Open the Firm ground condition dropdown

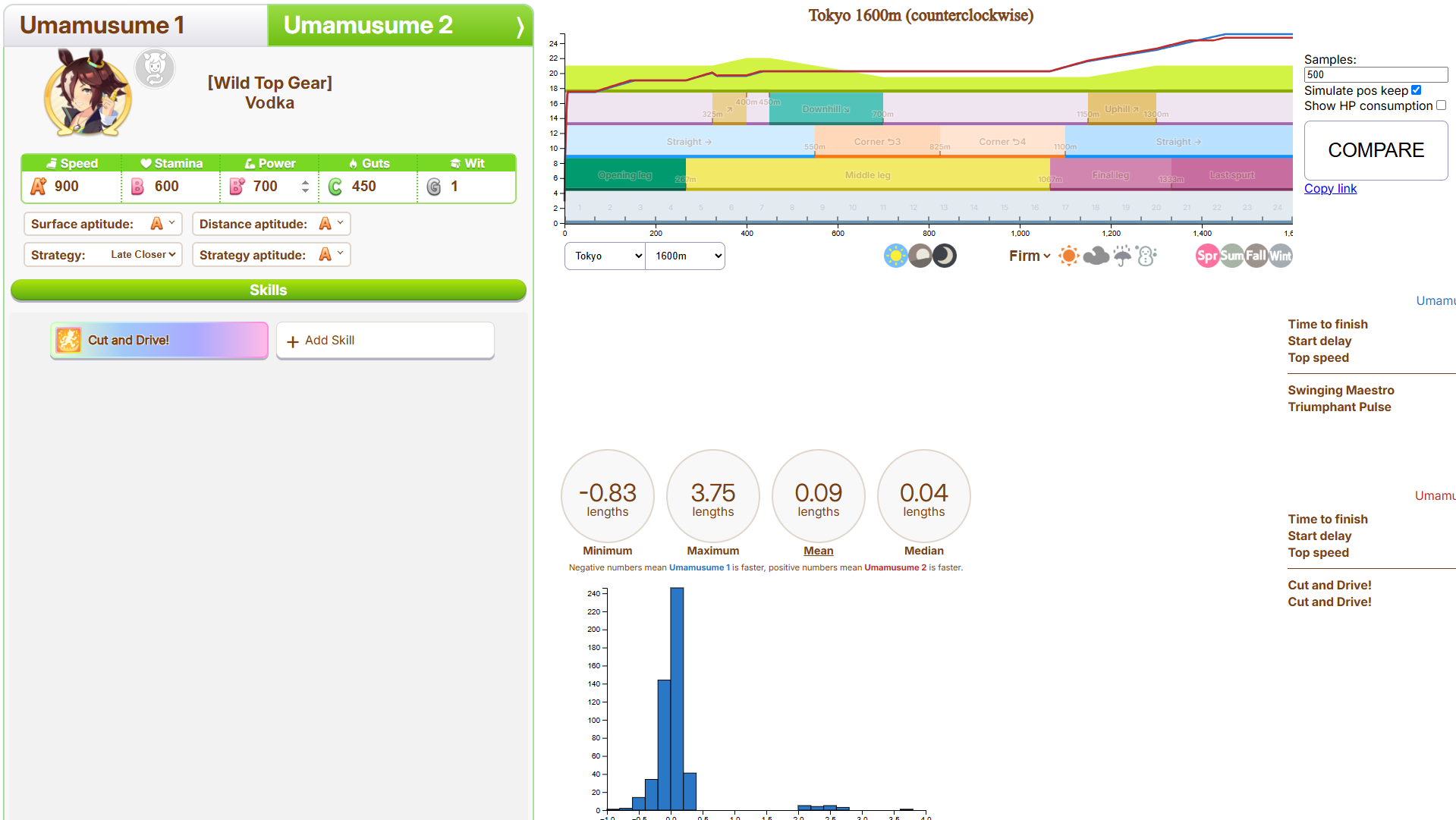click(1030, 256)
